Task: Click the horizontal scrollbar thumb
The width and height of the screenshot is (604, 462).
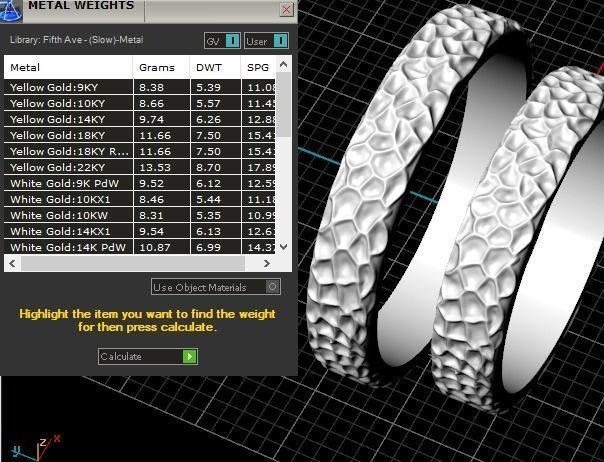Action: coord(133,264)
